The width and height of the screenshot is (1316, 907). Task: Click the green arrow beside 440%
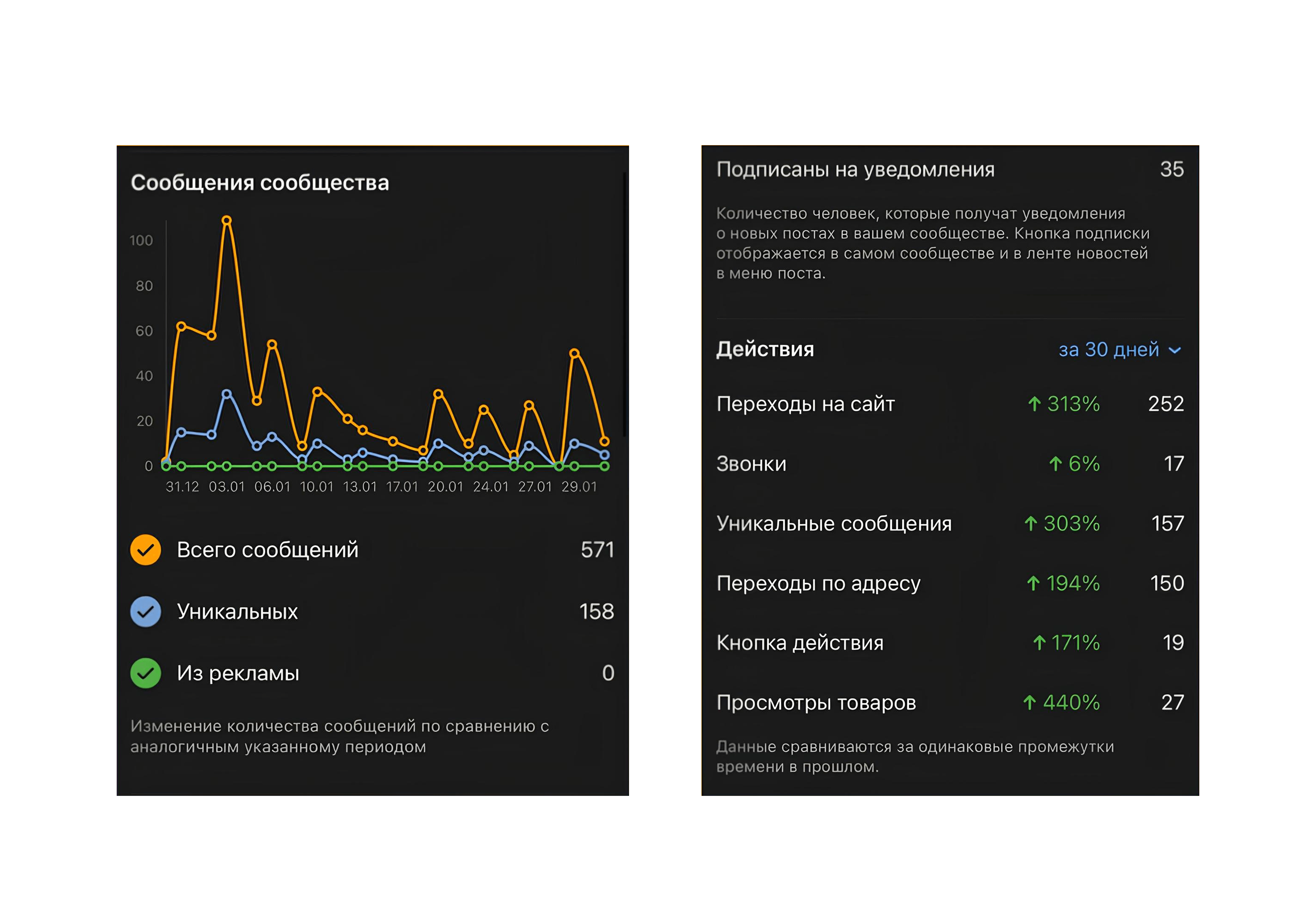(x=1029, y=702)
